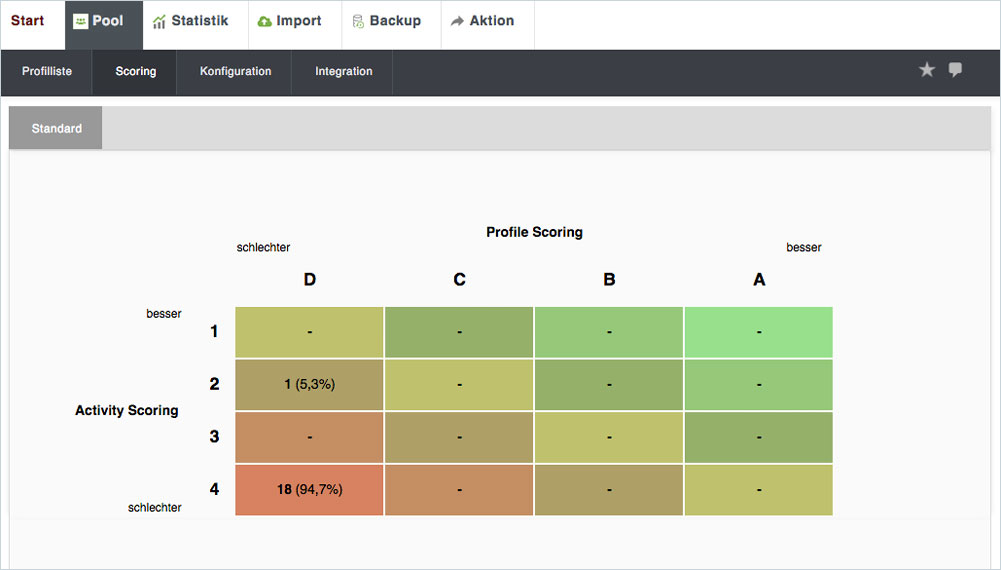Click the B3 cell in the matrix
The width and height of the screenshot is (1001, 570).
coord(609,437)
